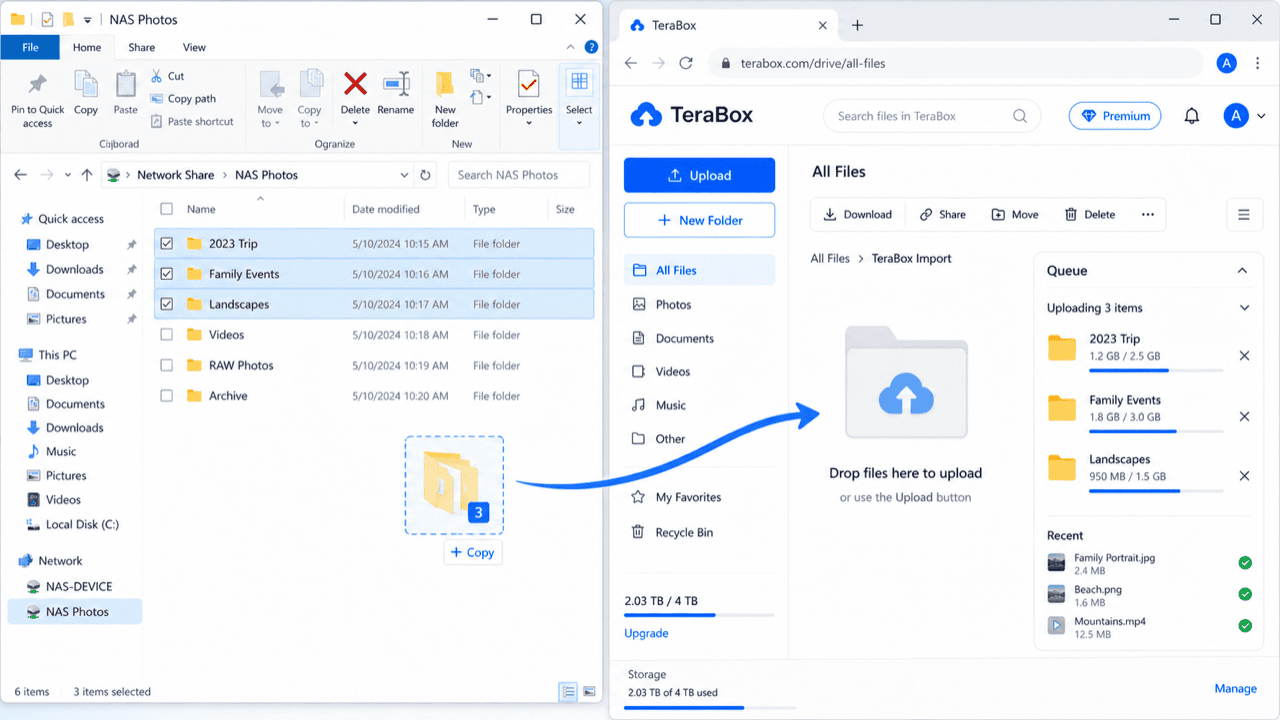Viewport: 1280px width, 720px height.
Task: Click the Chrome address bar URL
Action: click(x=813, y=63)
